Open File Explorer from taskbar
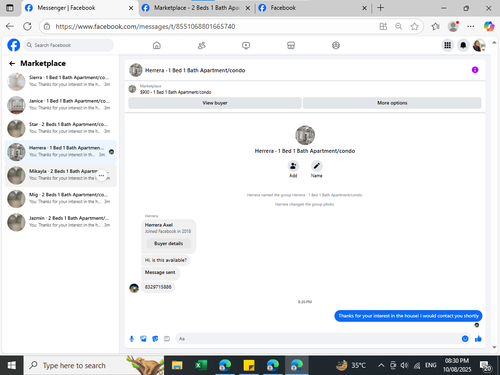The width and height of the screenshot is (500, 375). [177, 365]
